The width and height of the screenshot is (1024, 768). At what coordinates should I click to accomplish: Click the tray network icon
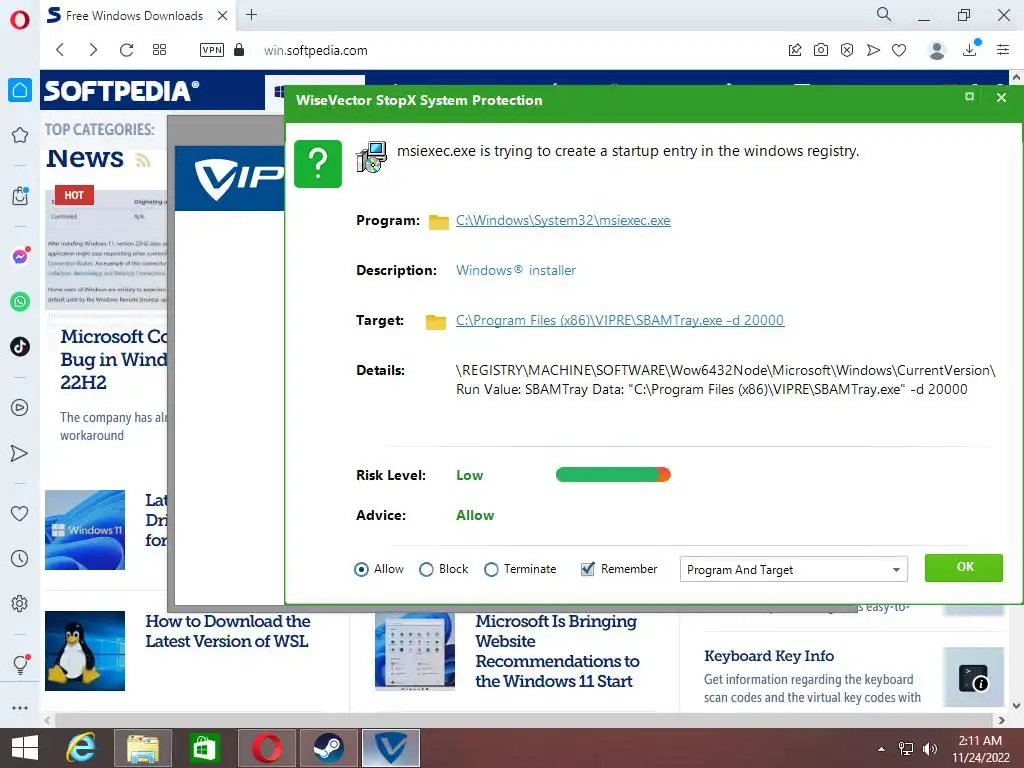906,749
